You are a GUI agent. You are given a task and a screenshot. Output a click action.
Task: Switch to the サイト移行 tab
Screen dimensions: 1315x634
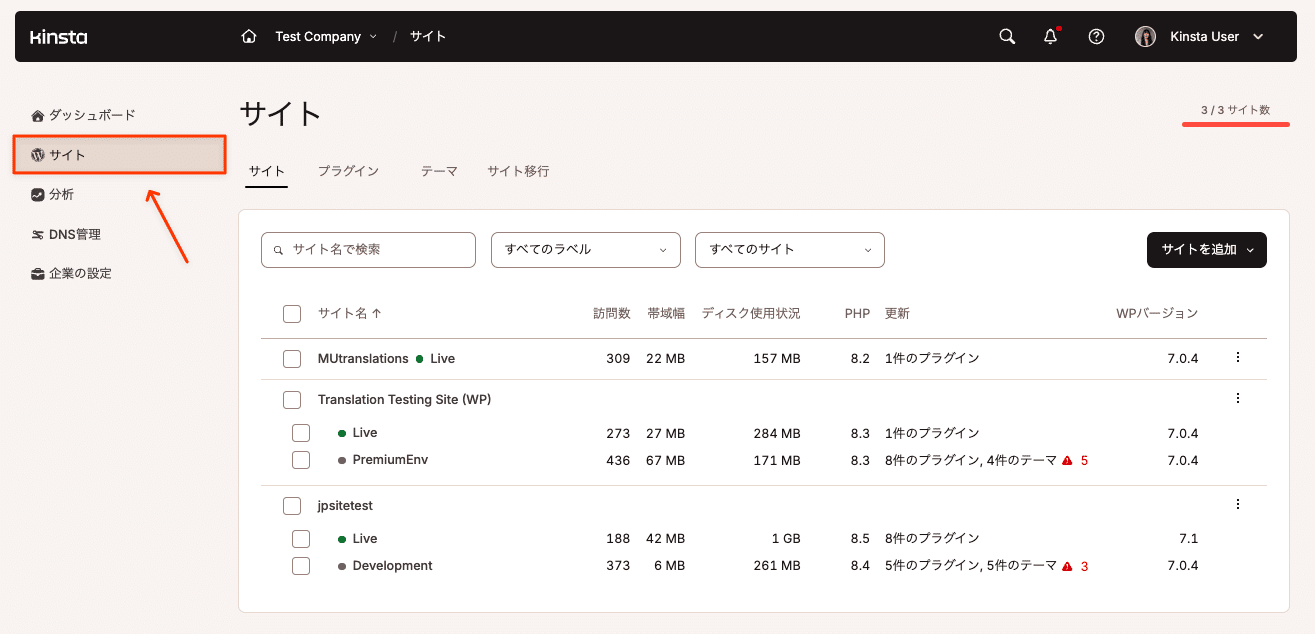coord(518,171)
